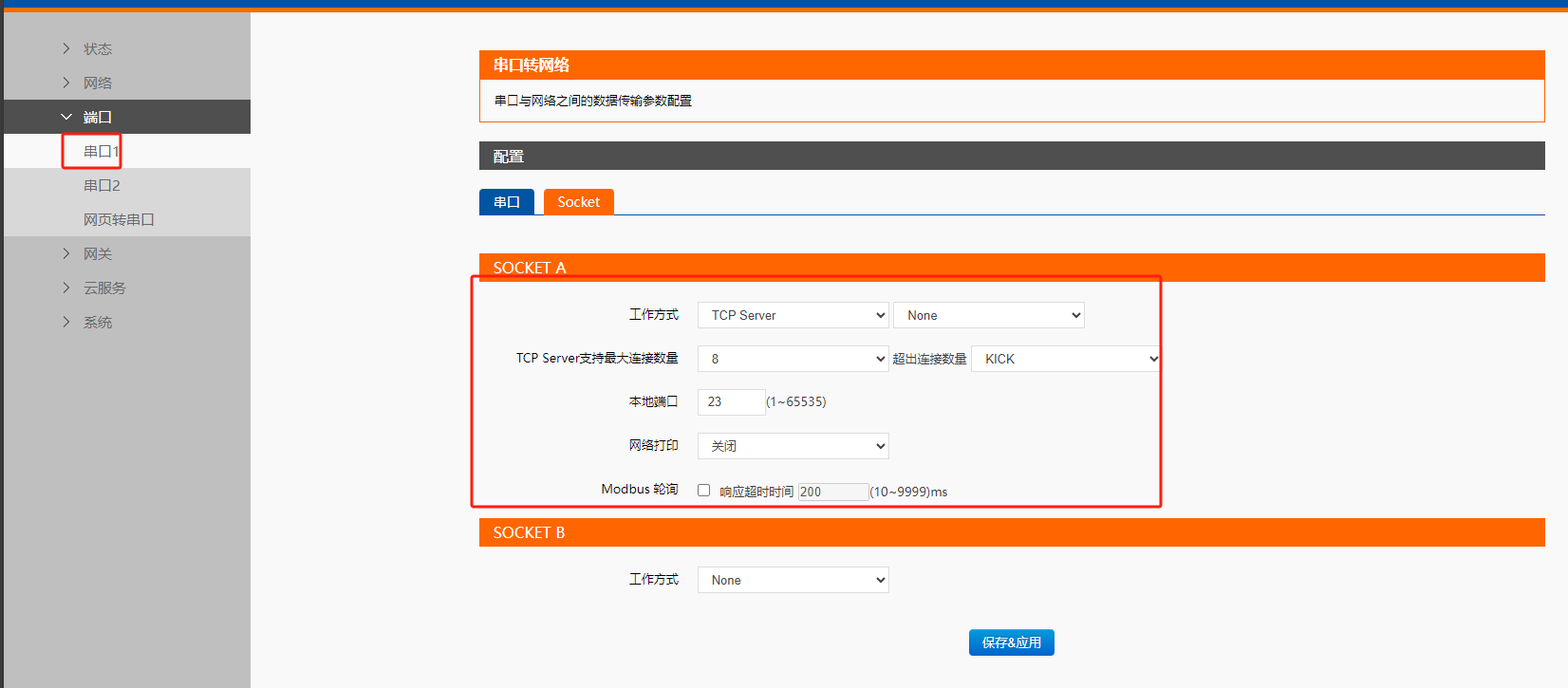
Task: Enable the Modbus 轮询 checkbox
Action: [704, 491]
